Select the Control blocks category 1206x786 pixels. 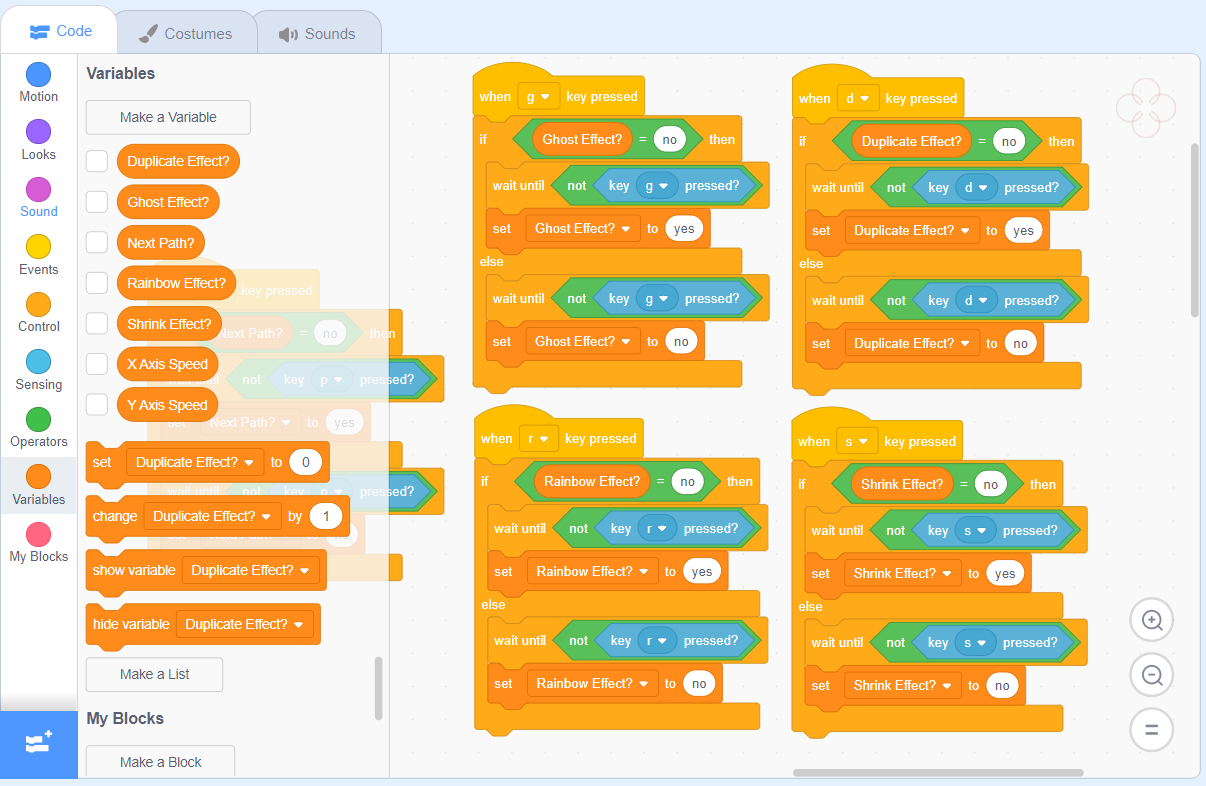point(38,312)
